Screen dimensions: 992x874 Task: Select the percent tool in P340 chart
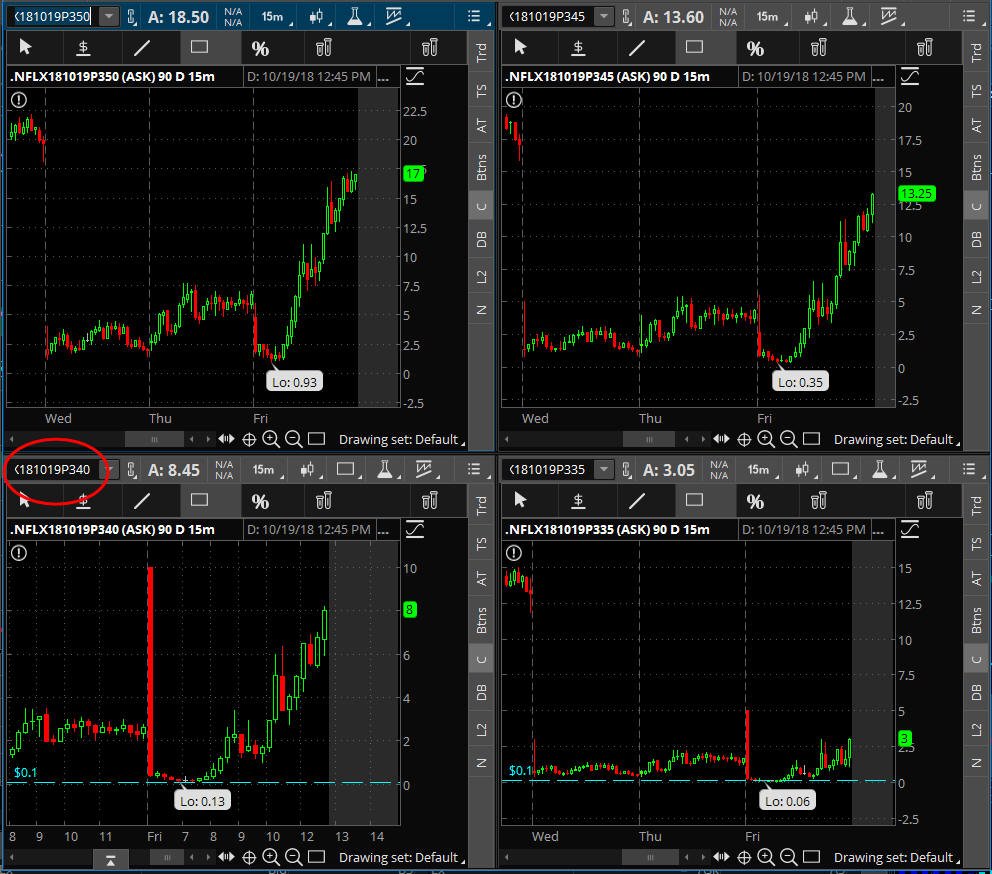[x=260, y=501]
